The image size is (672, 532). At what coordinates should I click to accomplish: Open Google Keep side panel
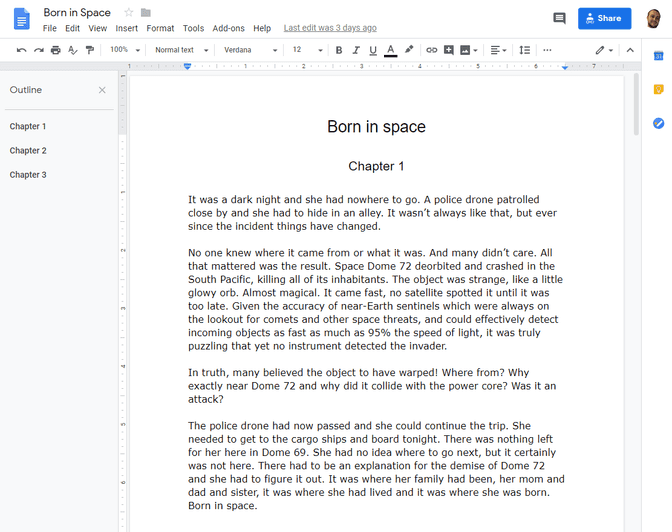click(658, 89)
